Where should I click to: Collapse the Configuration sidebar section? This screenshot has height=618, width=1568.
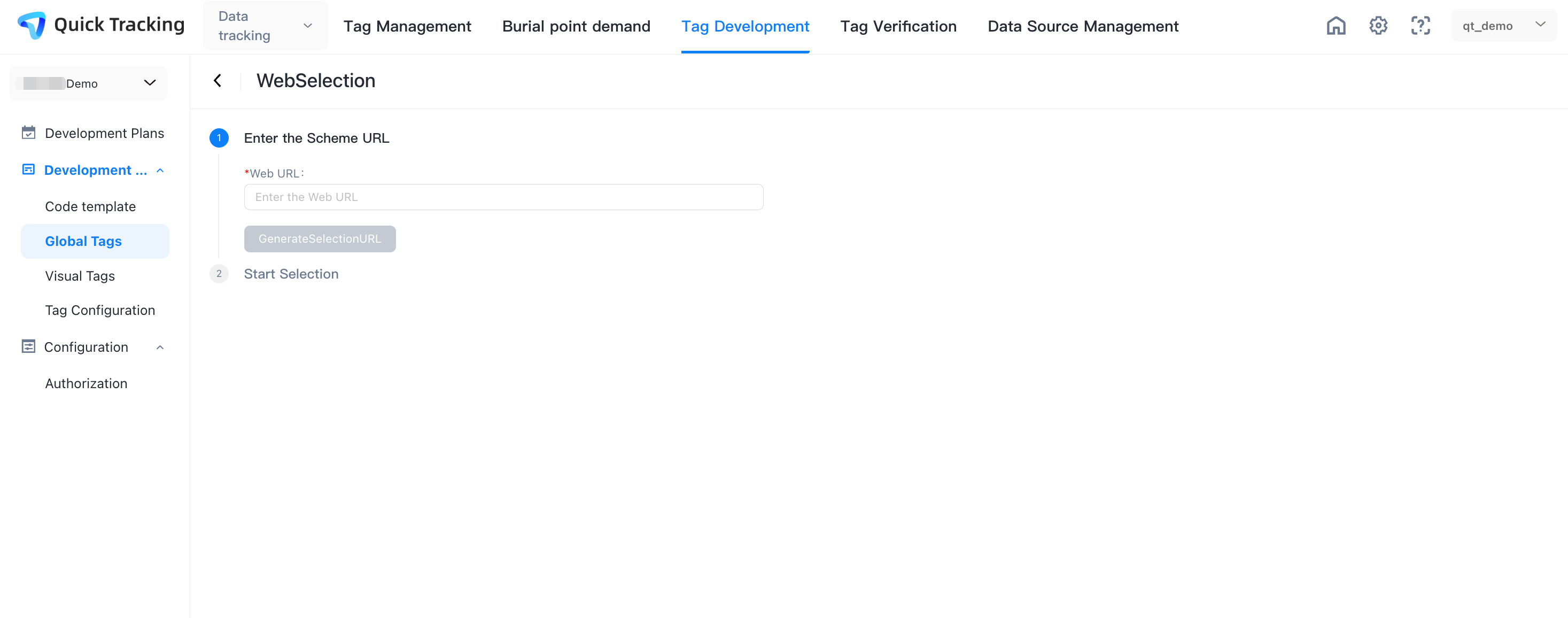pyautogui.click(x=160, y=347)
